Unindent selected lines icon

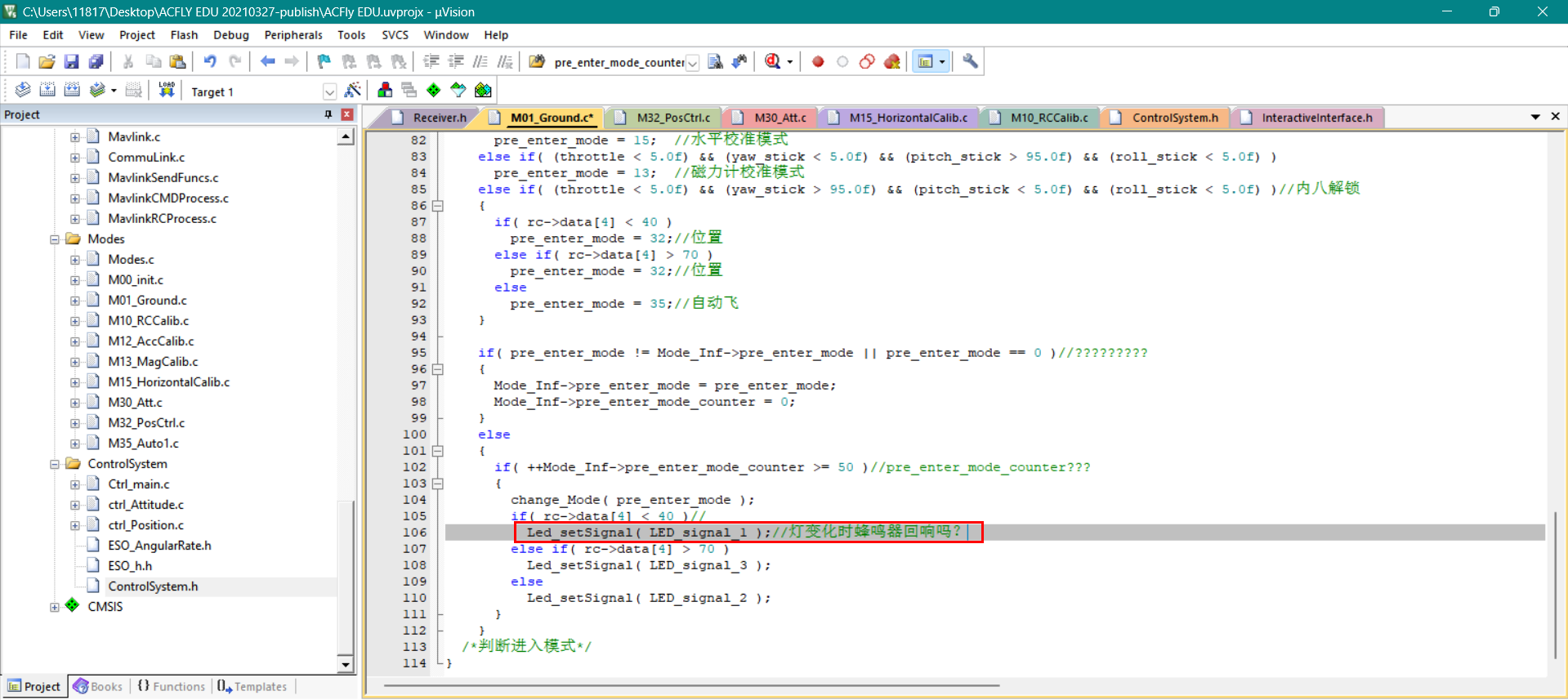pyautogui.click(x=456, y=61)
